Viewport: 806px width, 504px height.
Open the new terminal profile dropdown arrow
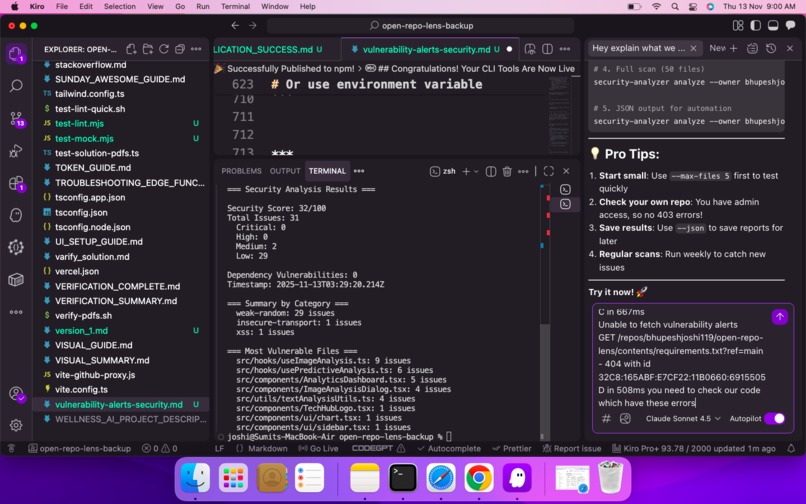pyautogui.click(x=476, y=171)
